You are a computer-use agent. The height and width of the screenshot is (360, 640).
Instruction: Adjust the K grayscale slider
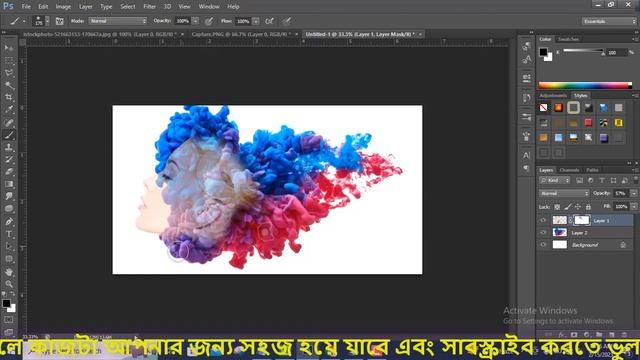click(583, 51)
